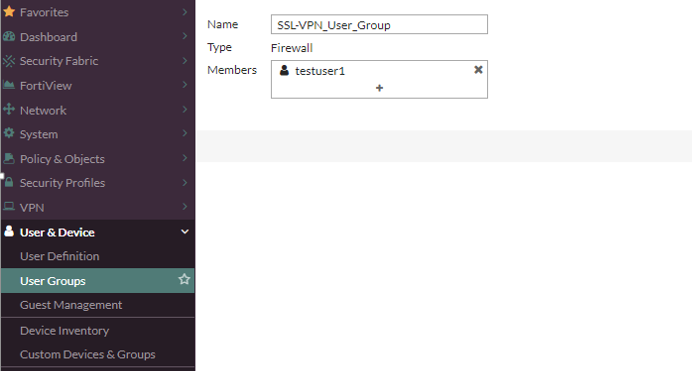This screenshot has height=371, width=692.
Task: Expand the FortiView chevron
Action: tap(185, 85)
